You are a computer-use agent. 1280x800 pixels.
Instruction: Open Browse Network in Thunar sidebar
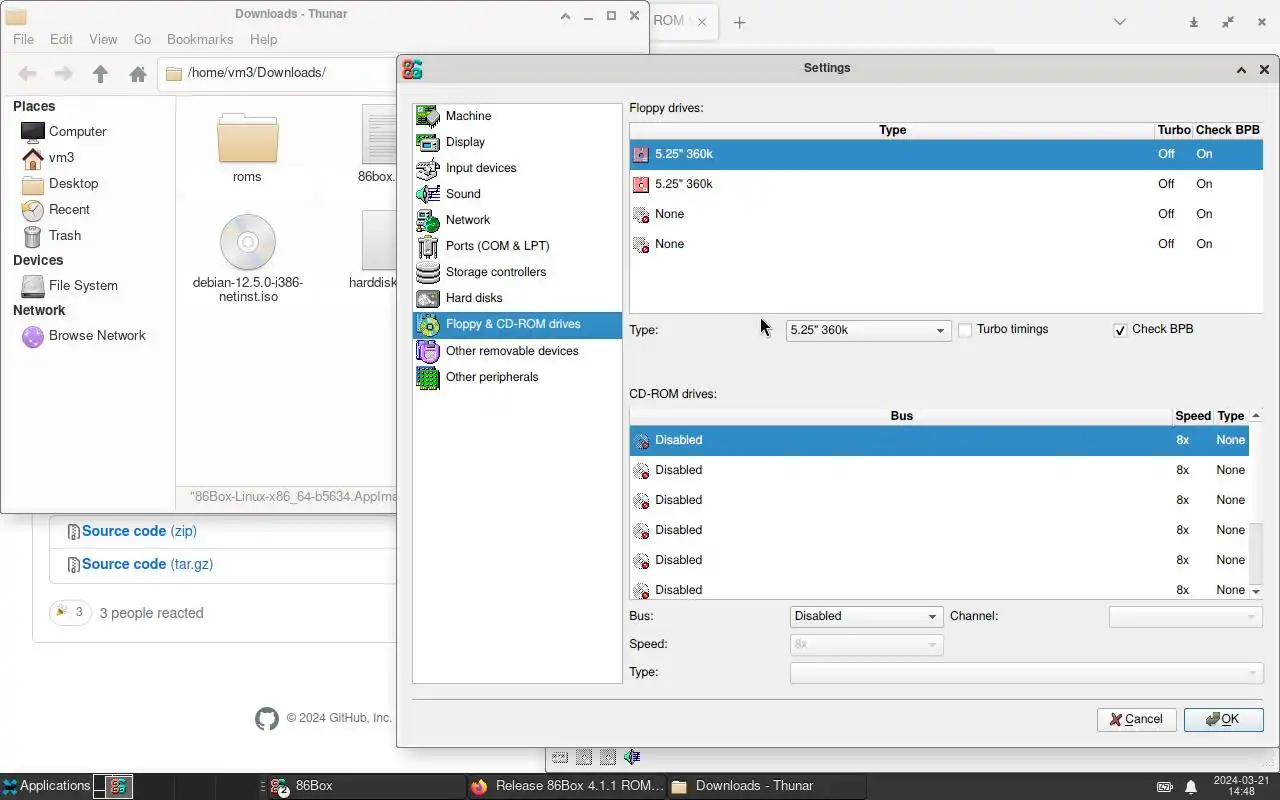coord(97,336)
